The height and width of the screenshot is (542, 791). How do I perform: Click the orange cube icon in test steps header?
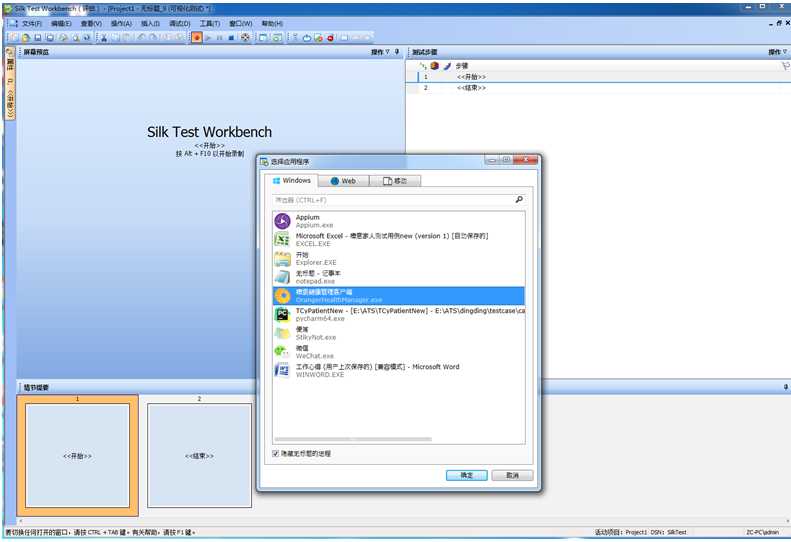pyautogui.click(x=434, y=66)
